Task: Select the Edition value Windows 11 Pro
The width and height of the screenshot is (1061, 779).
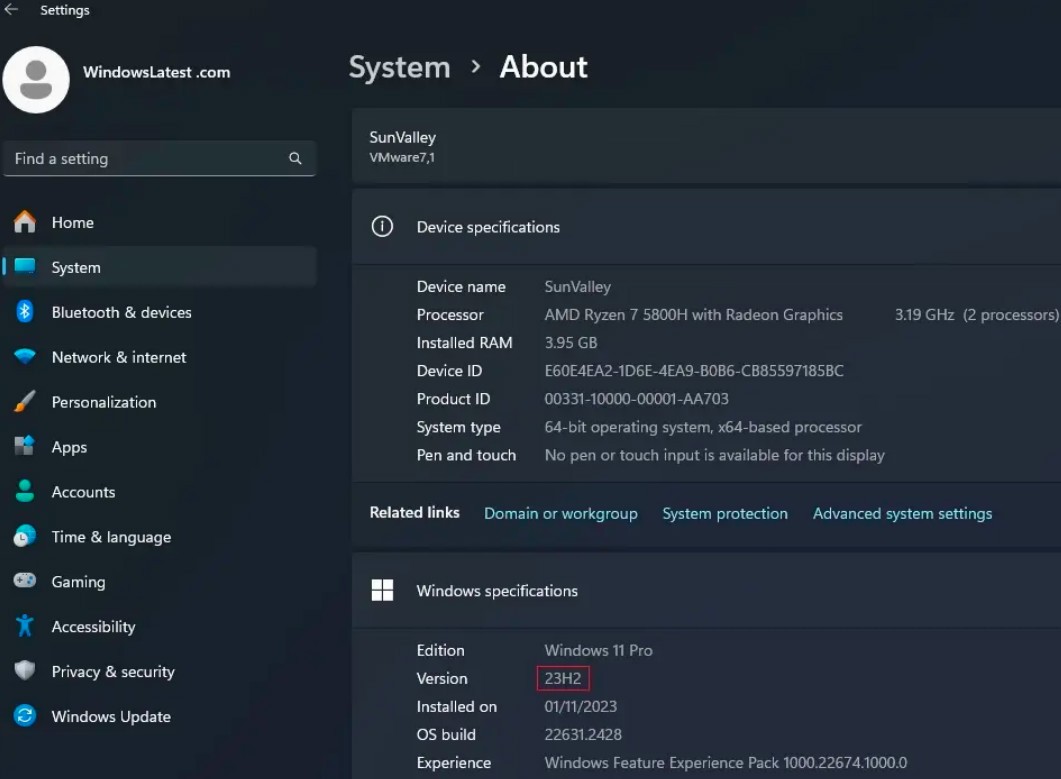Action: [x=598, y=650]
